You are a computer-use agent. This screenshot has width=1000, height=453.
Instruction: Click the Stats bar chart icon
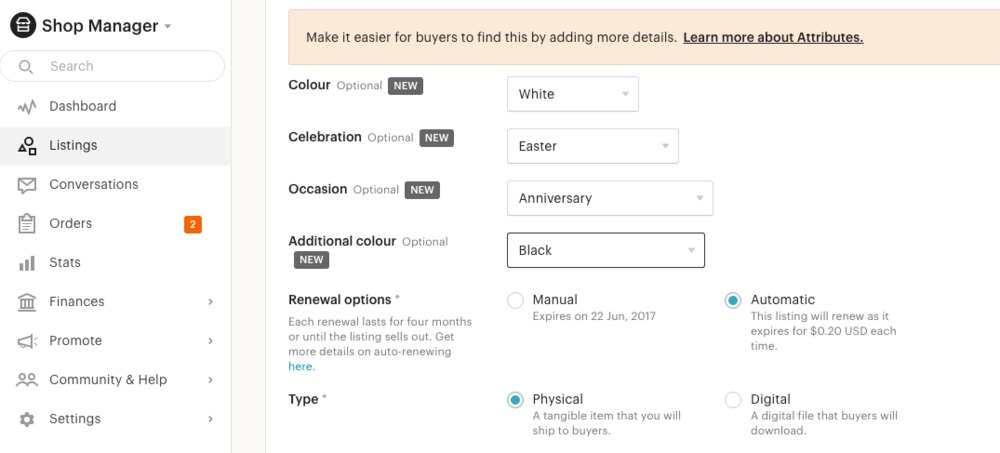click(x=27, y=263)
